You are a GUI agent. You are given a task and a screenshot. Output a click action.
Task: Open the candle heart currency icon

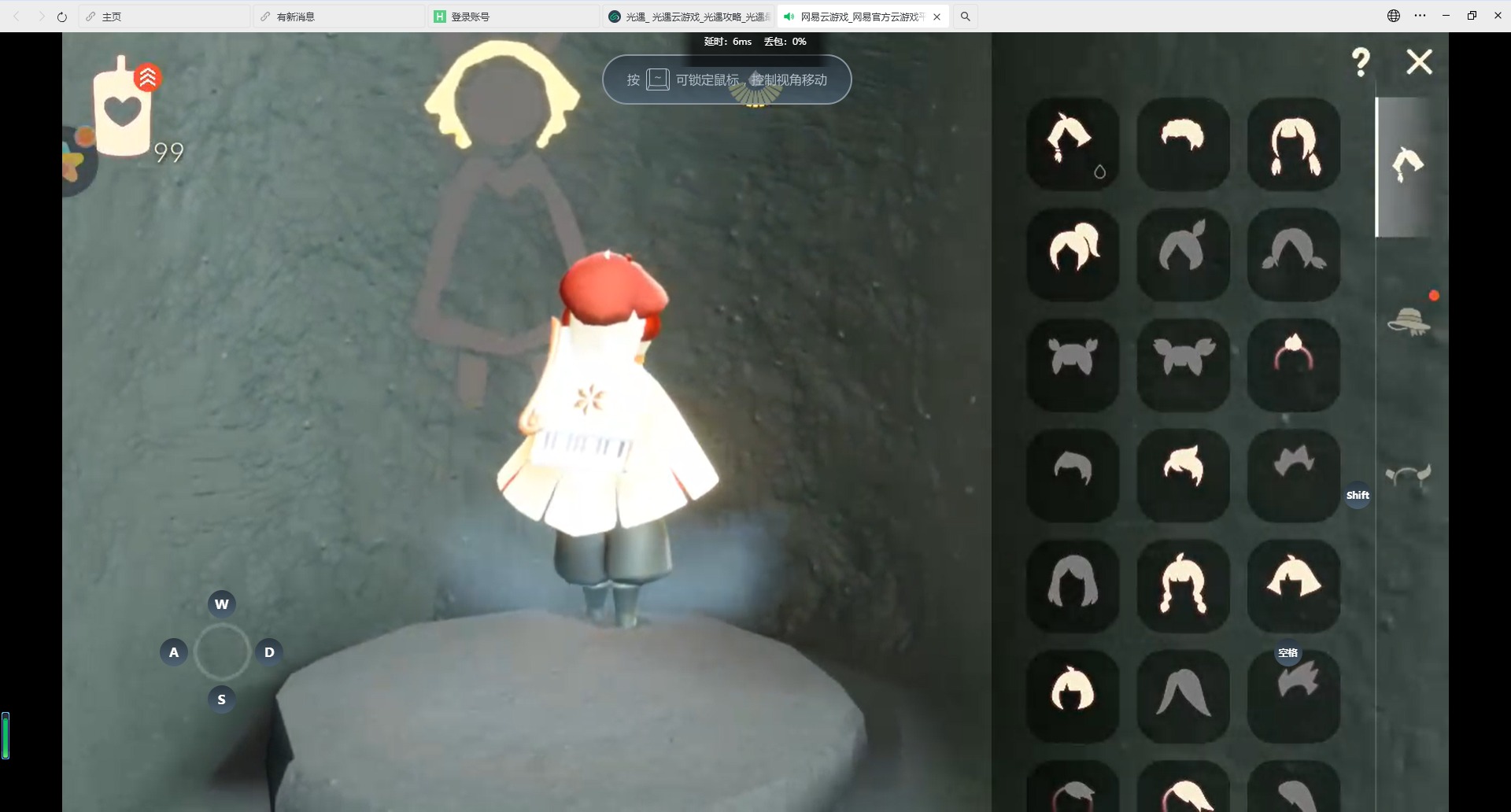click(x=122, y=107)
